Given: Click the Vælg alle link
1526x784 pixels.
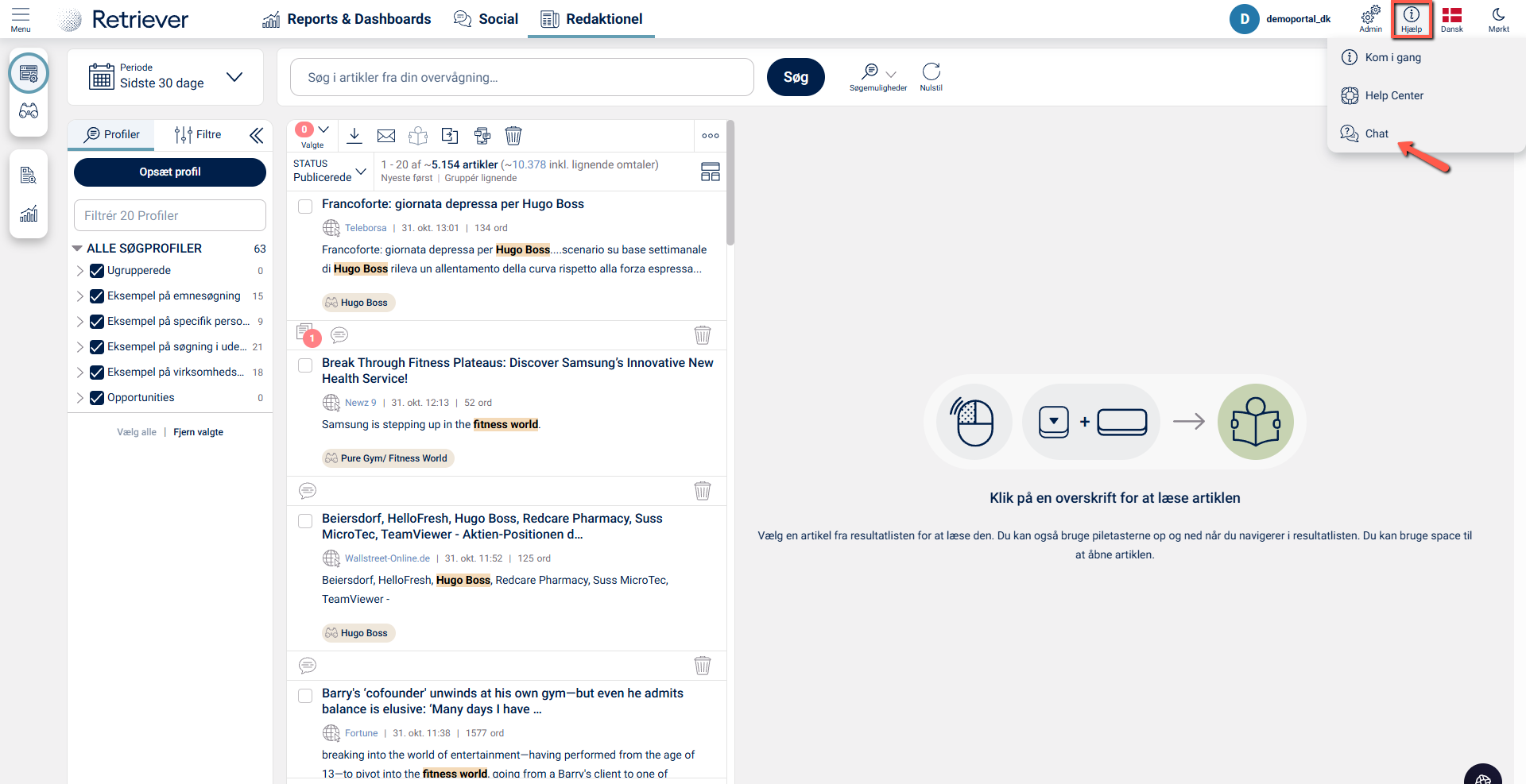Looking at the screenshot, I should pyautogui.click(x=137, y=432).
